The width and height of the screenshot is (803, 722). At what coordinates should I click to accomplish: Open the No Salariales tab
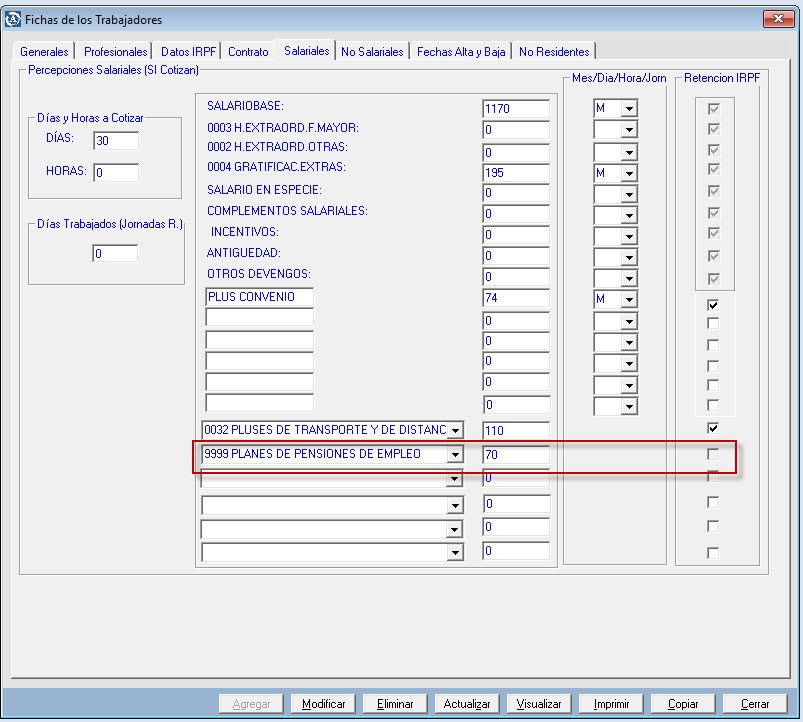372,52
